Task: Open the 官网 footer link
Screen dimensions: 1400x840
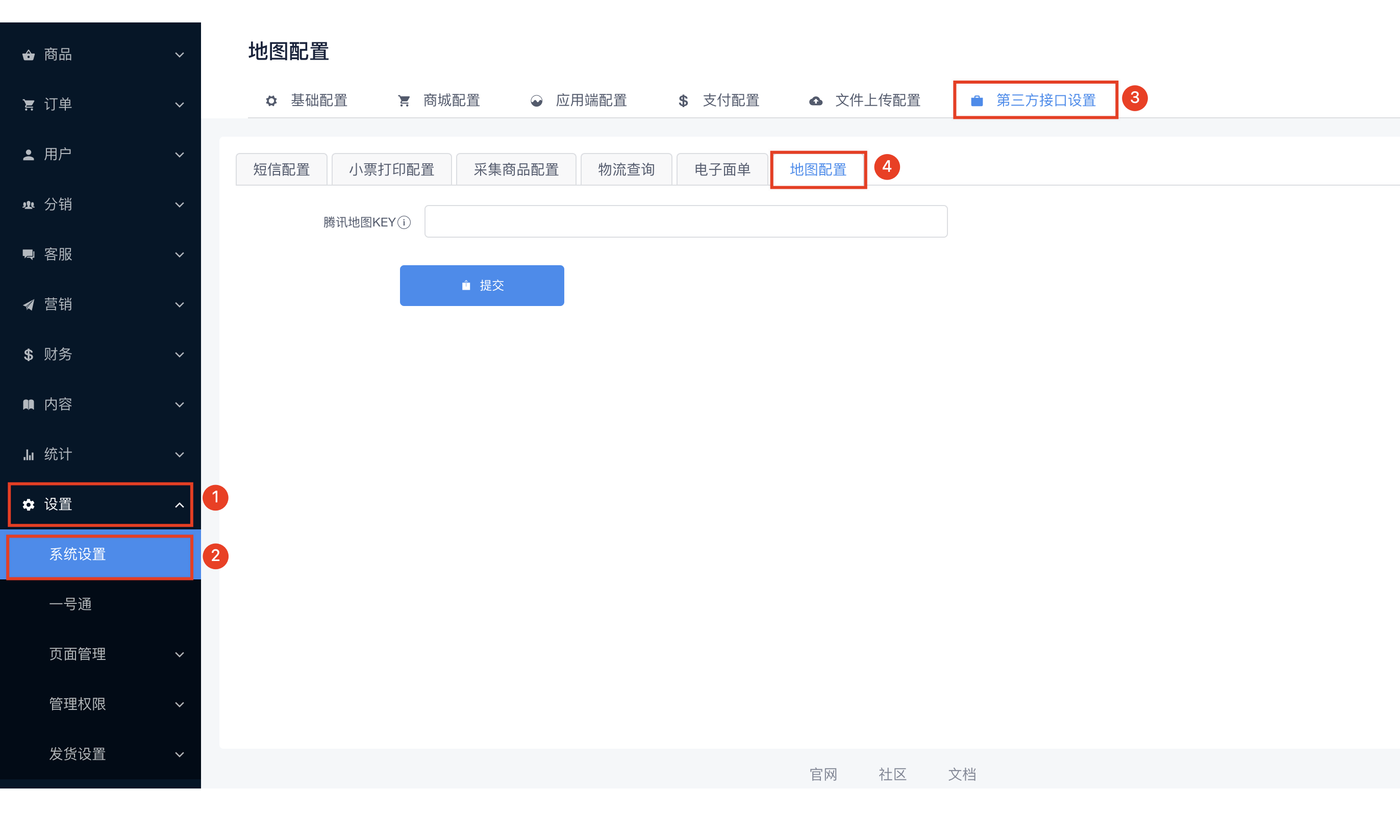Action: click(823, 774)
